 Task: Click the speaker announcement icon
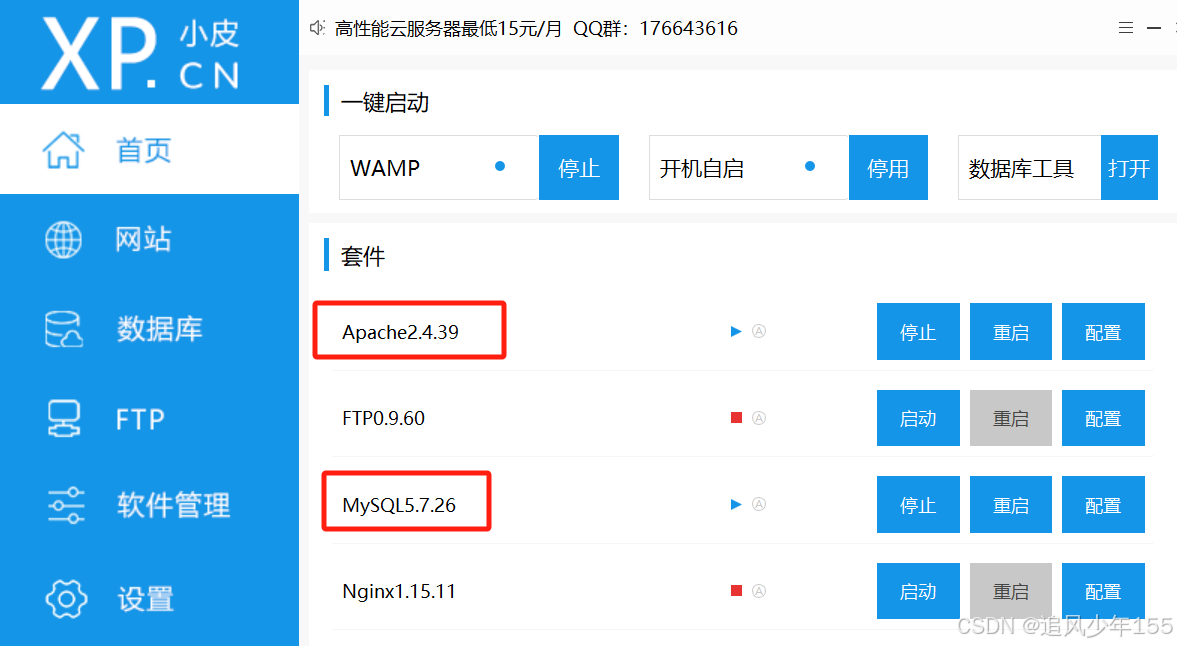317,28
